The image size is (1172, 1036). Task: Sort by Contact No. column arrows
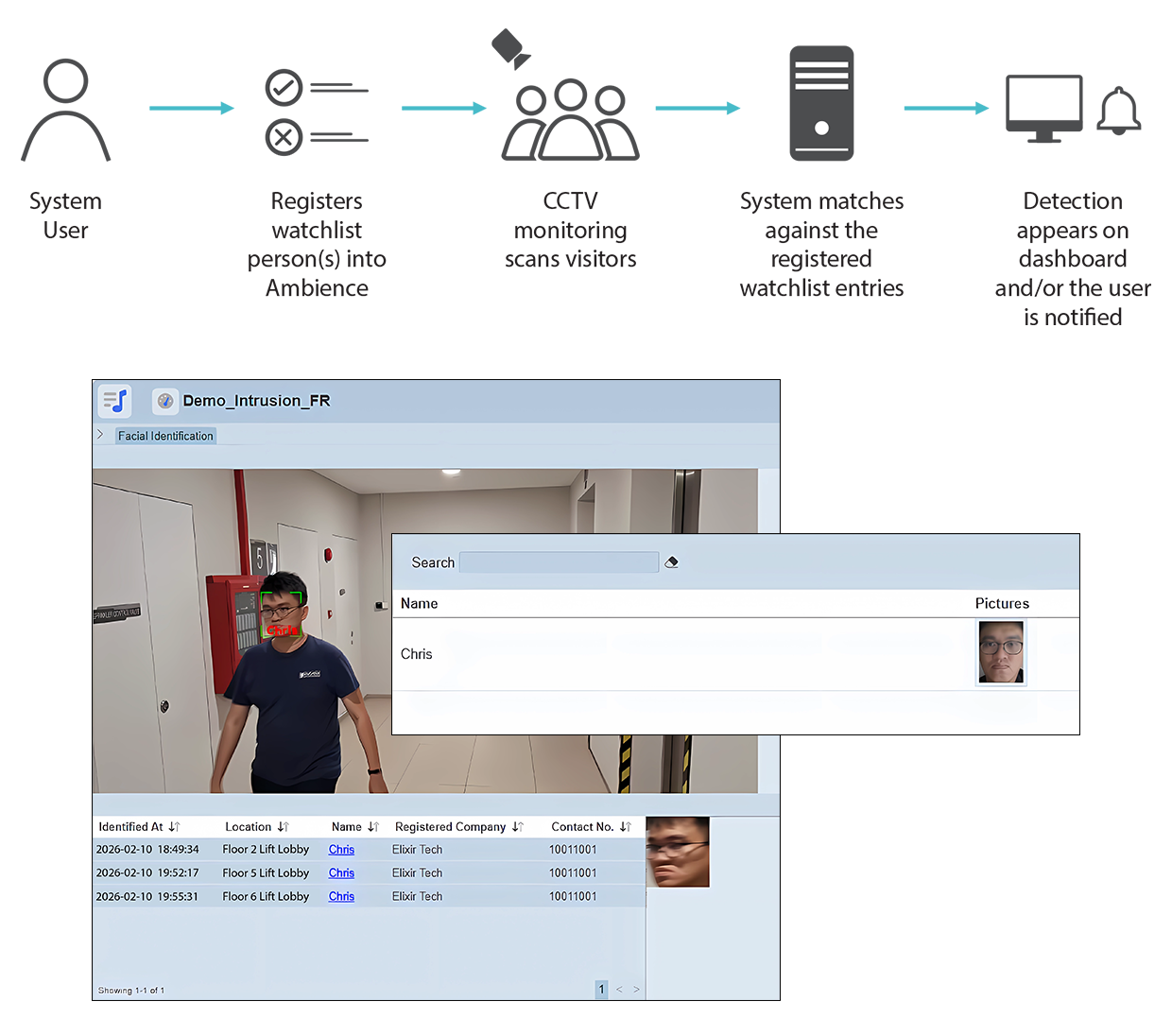pos(626,827)
